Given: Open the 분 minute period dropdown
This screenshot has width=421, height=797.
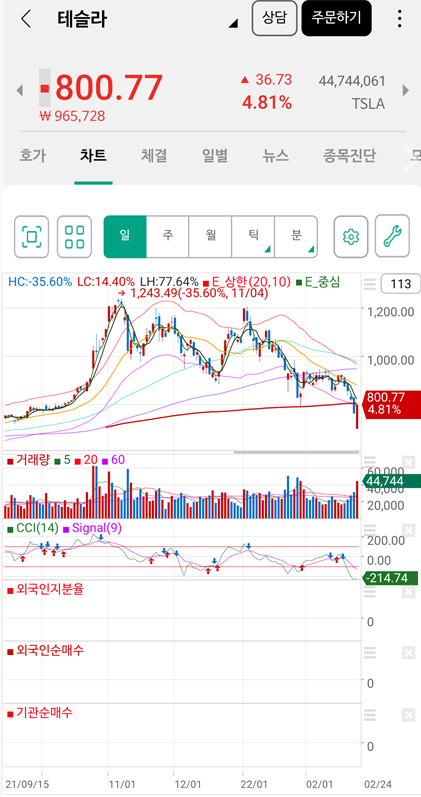Looking at the screenshot, I should point(296,236).
